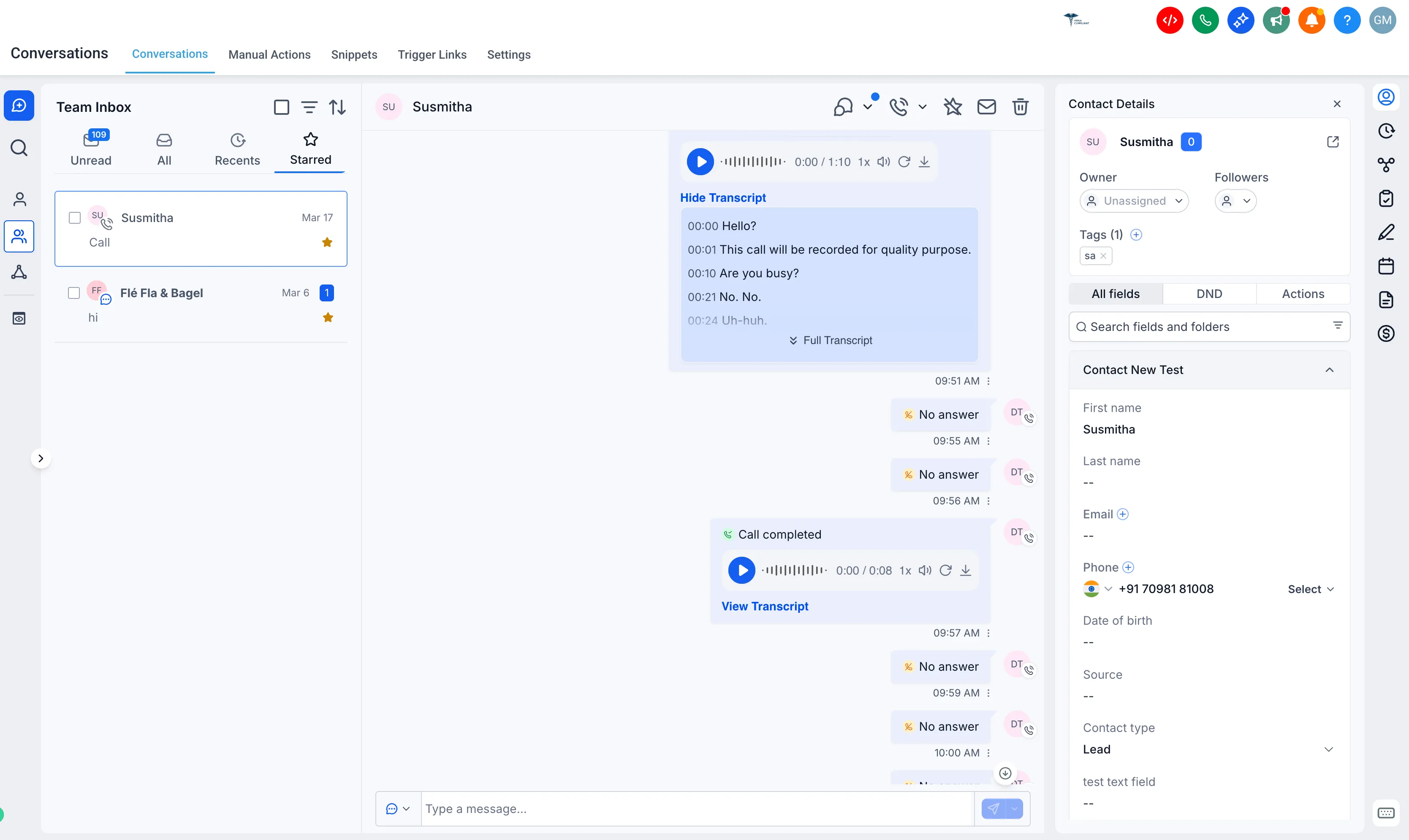Image resolution: width=1409 pixels, height=840 pixels.
Task: Open the Snippets tab
Action: [354, 54]
